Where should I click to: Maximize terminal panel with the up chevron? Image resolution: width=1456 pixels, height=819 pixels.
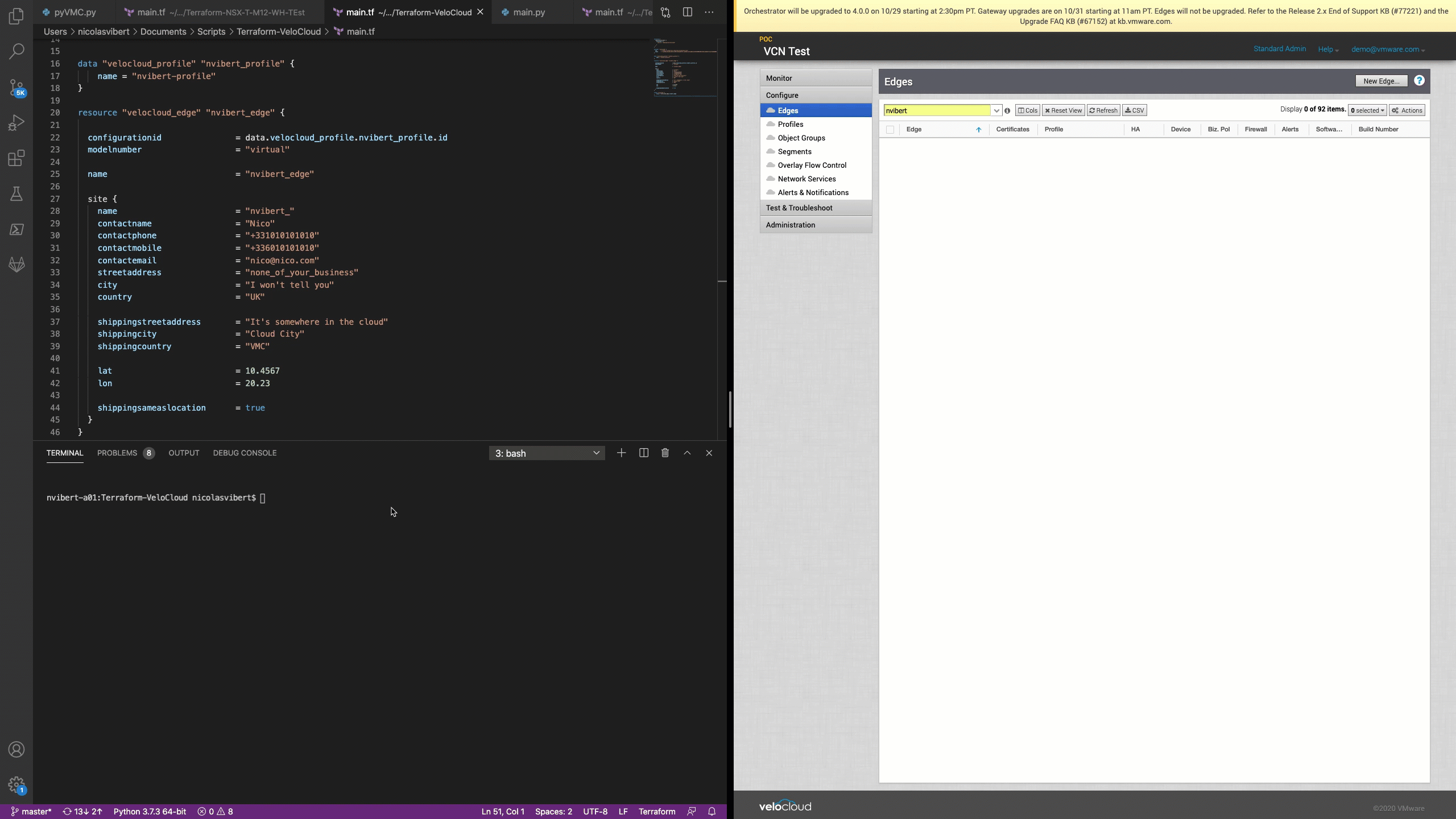coord(687,453)
